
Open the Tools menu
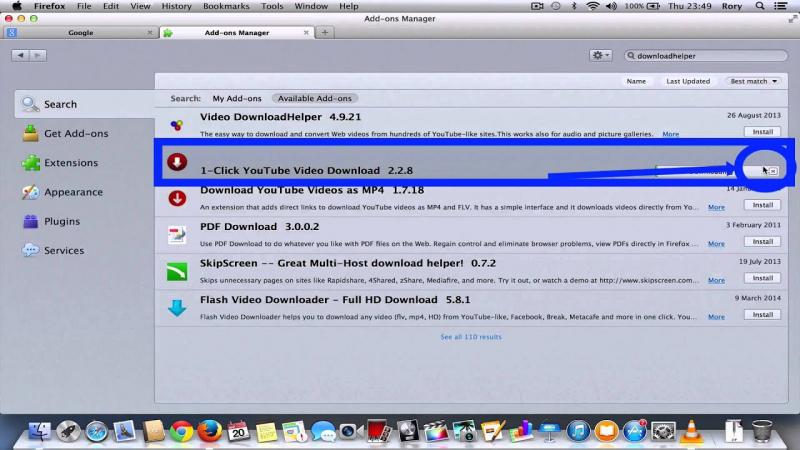pos(271,6)
